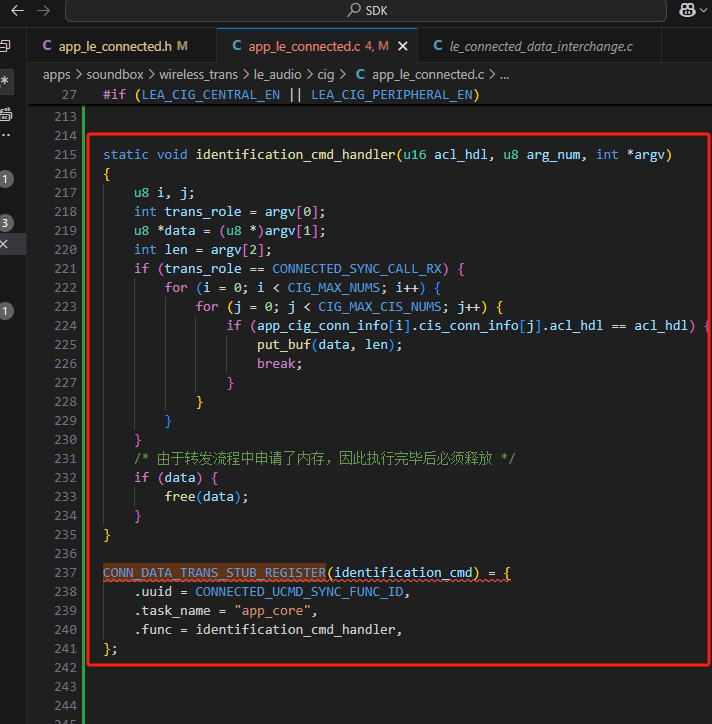Open the Copilot icon in the title bar
This screenshot has height=724, width=712.
[x=687, y=10]
